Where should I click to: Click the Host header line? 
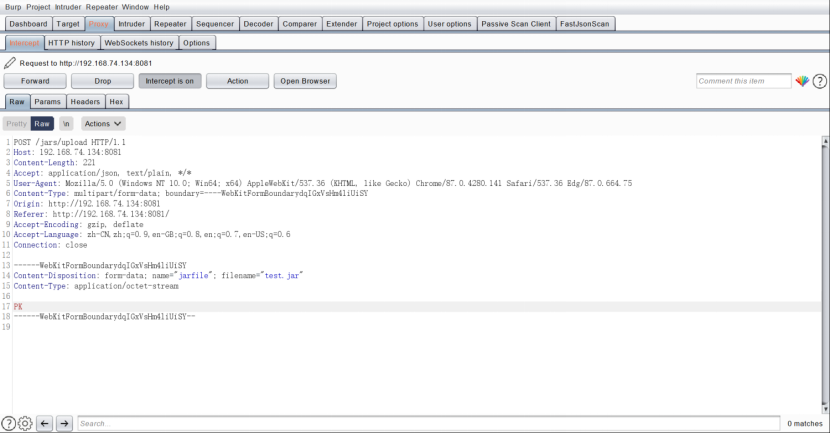pos(67,152)
